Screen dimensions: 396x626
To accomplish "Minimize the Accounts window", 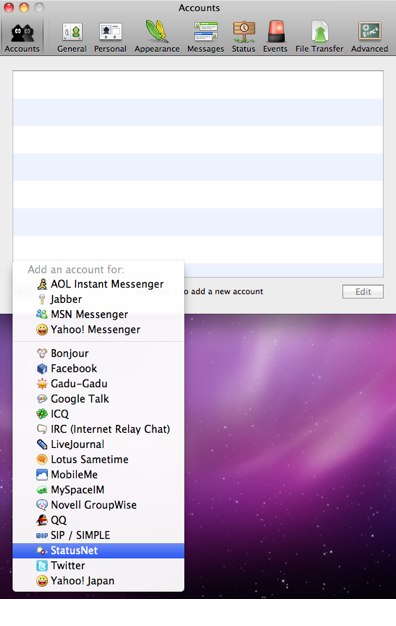I will point(24,7).
